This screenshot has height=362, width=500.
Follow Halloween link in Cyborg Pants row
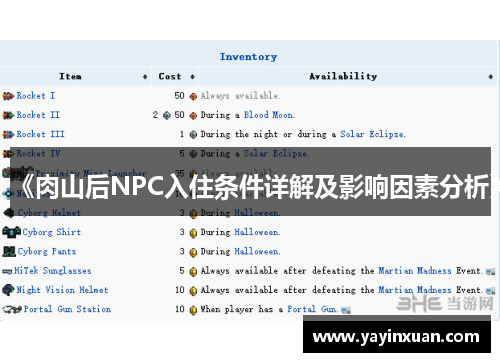pyautogui.click(x=257, y=251)
